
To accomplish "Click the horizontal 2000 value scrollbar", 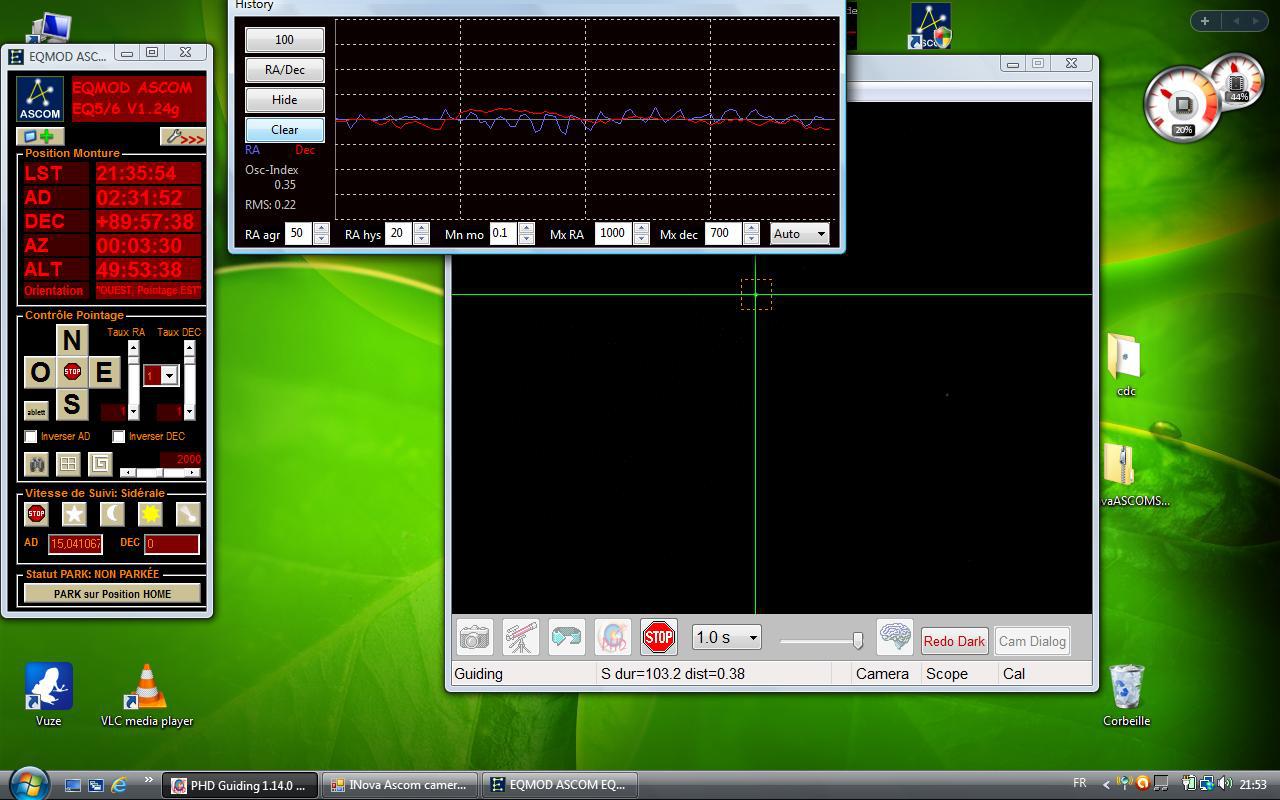I will (160, 472).
